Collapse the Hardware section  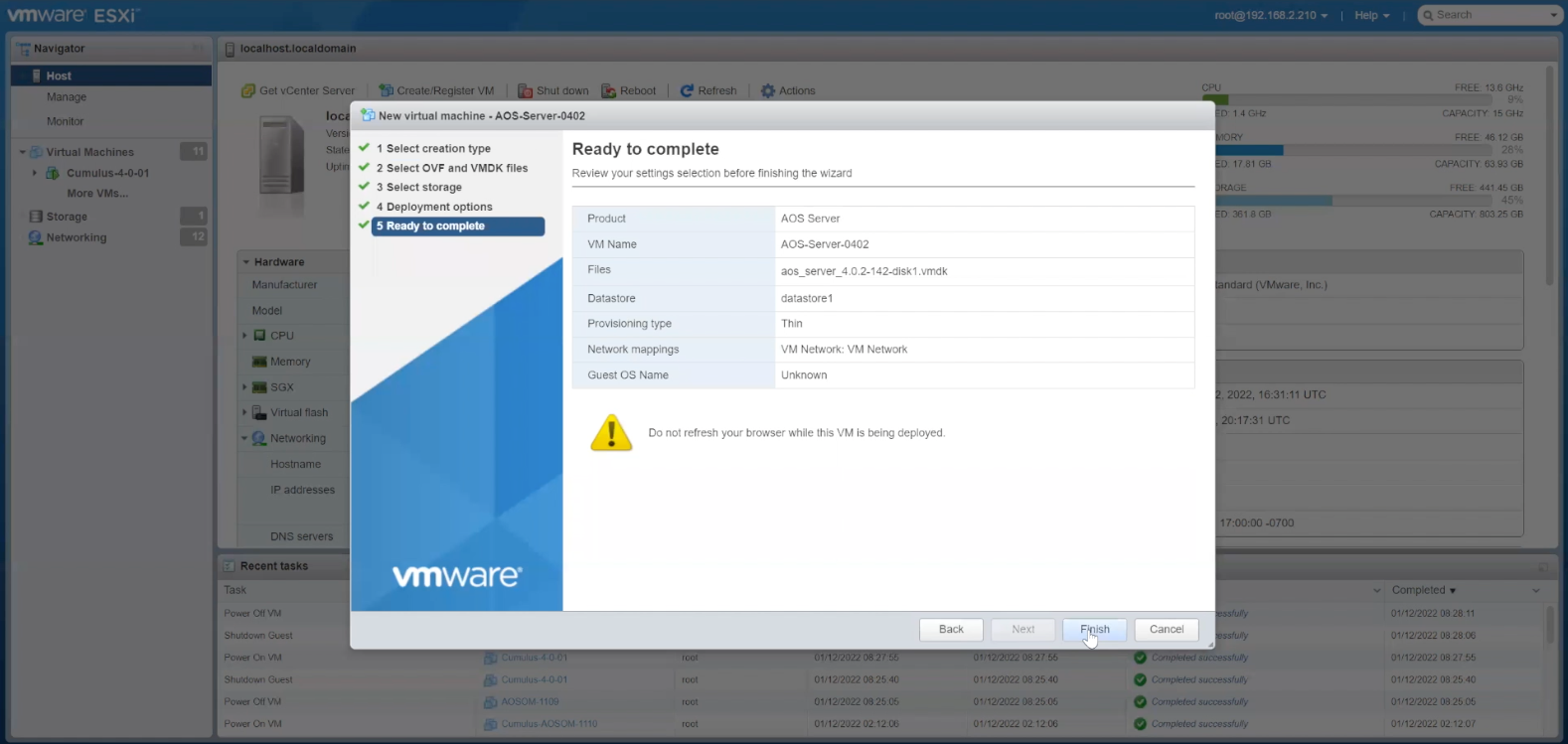click(246, 262)
